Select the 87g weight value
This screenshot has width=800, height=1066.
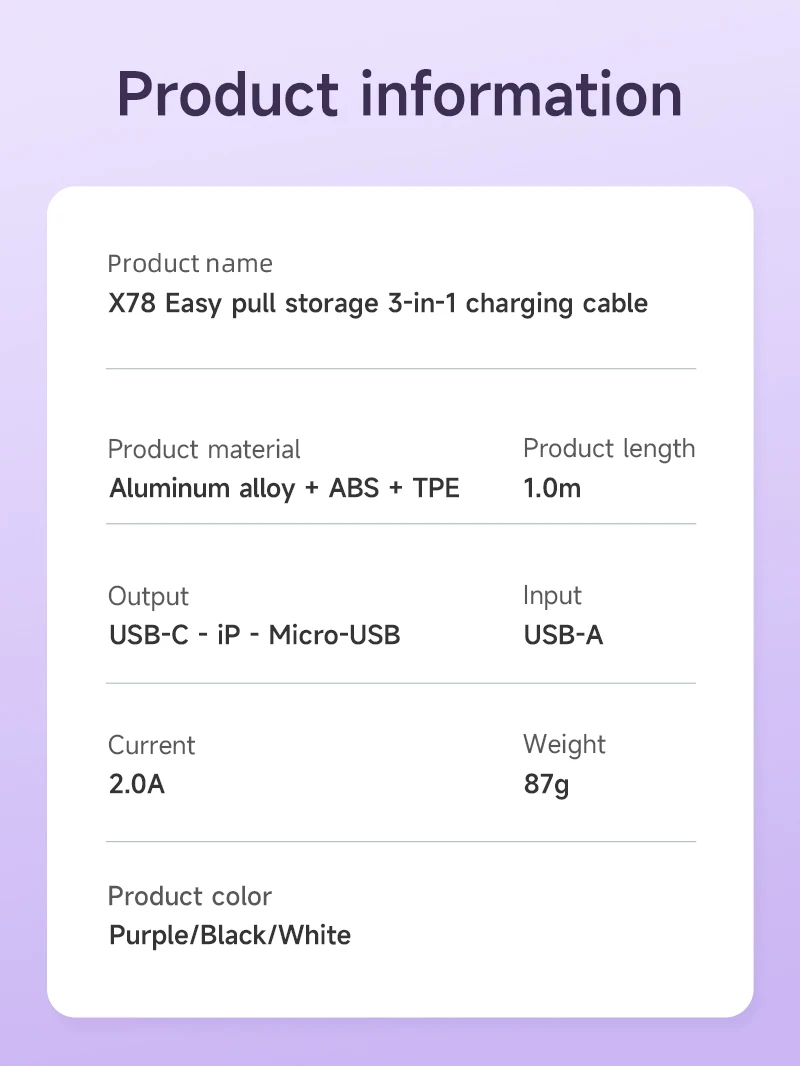(546, 784)
